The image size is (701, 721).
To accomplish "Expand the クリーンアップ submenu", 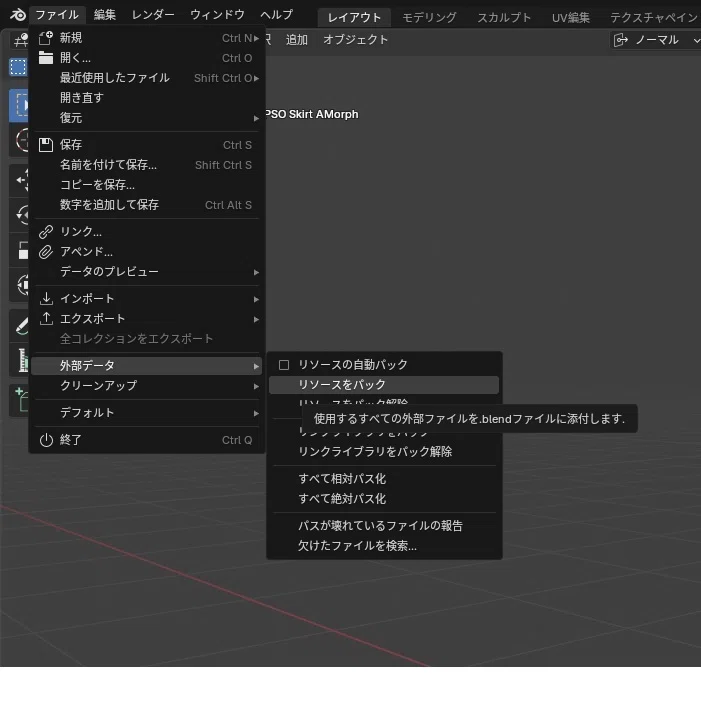I will [x=147, y=386].
